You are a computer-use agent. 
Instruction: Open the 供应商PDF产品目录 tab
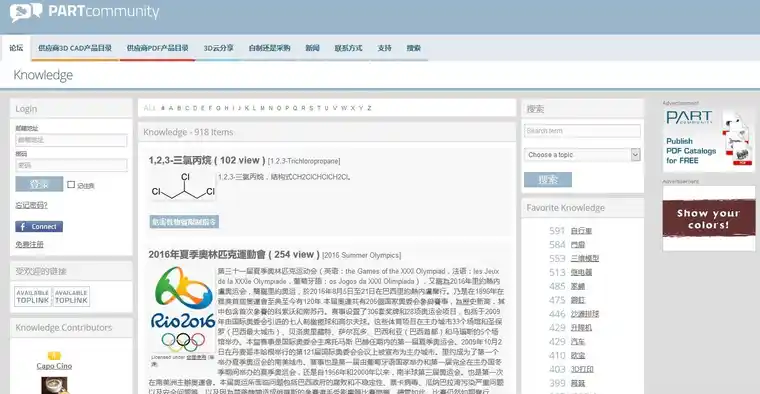(x=158, y=48)
